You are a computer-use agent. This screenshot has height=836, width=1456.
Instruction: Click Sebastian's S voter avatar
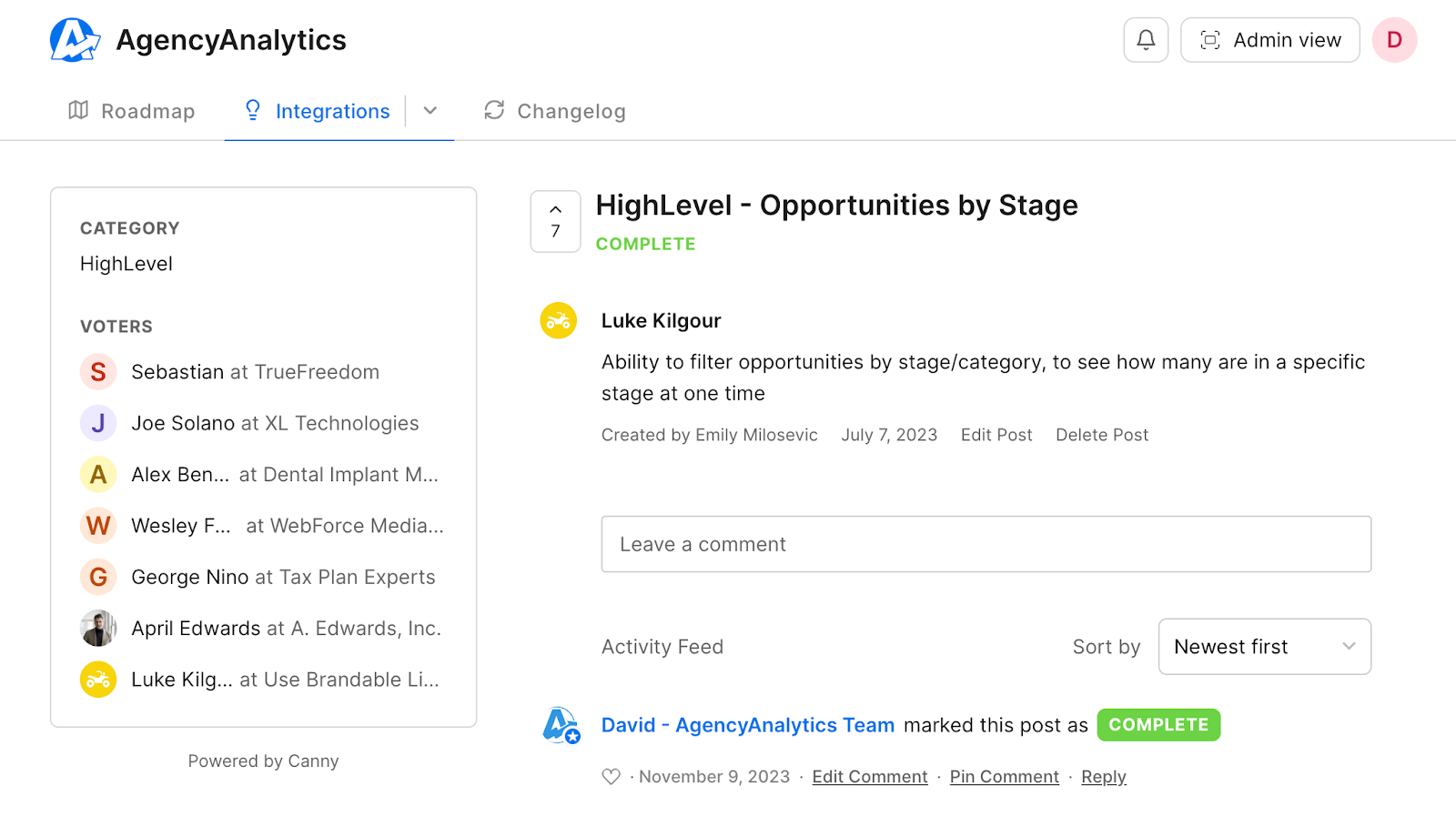(x=98, y=372)
